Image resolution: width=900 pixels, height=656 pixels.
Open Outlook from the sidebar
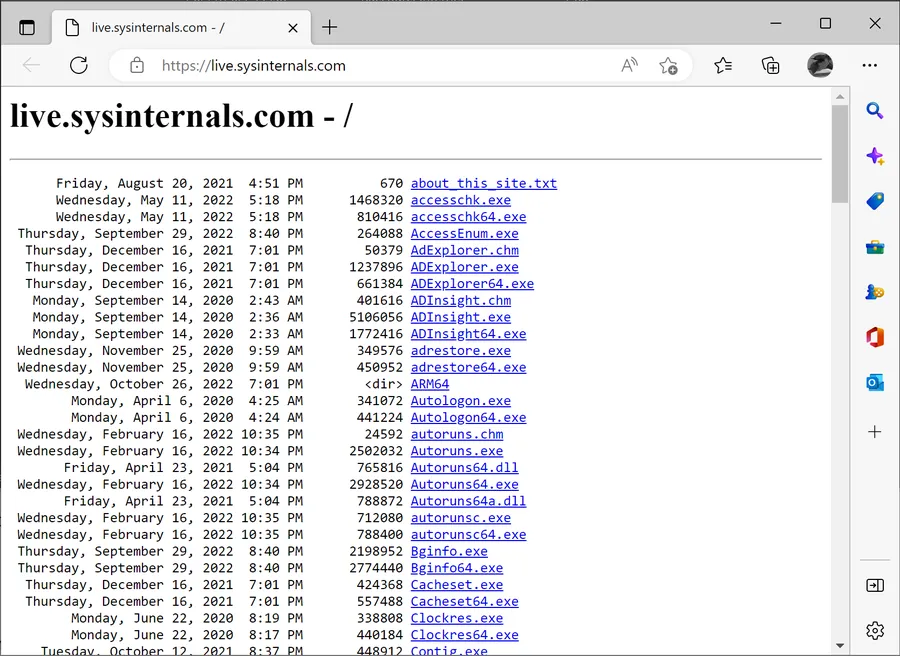[875, 382]
